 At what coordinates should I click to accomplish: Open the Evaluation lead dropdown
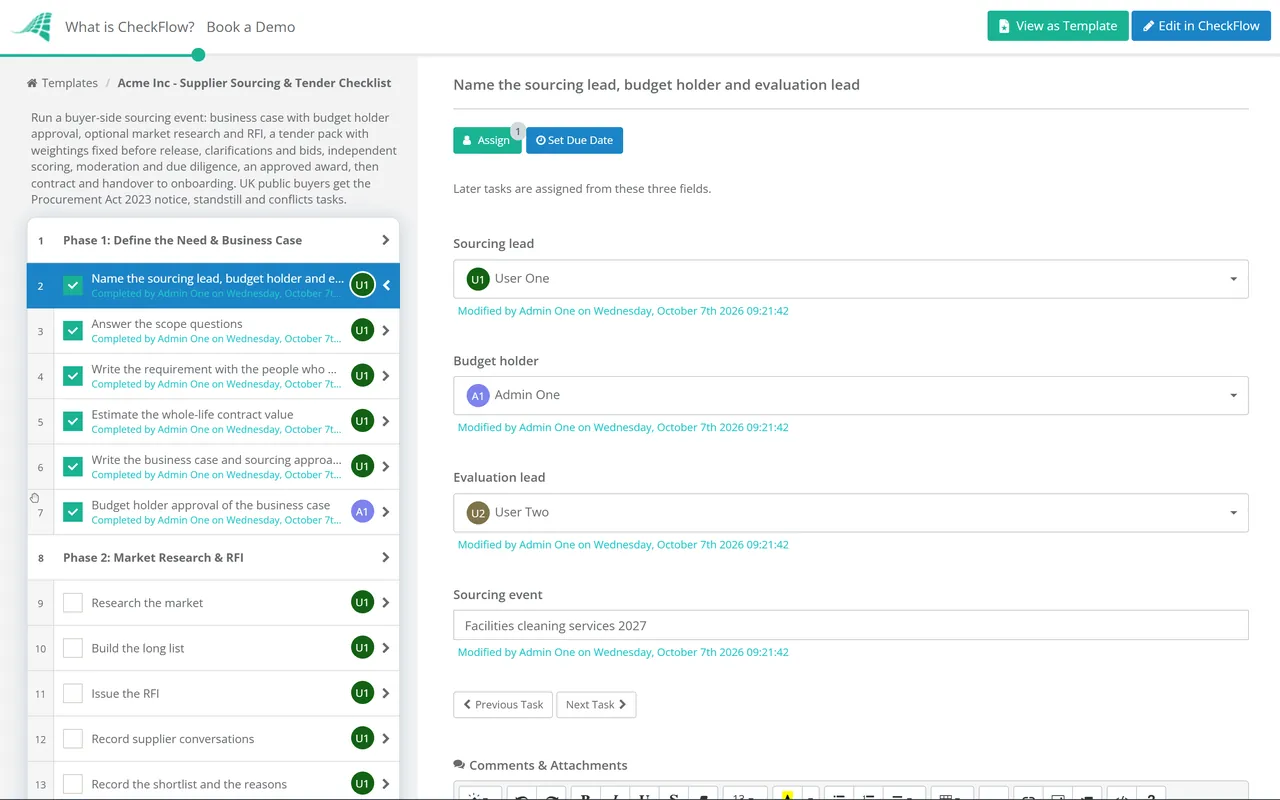click(x=851, y=512)
